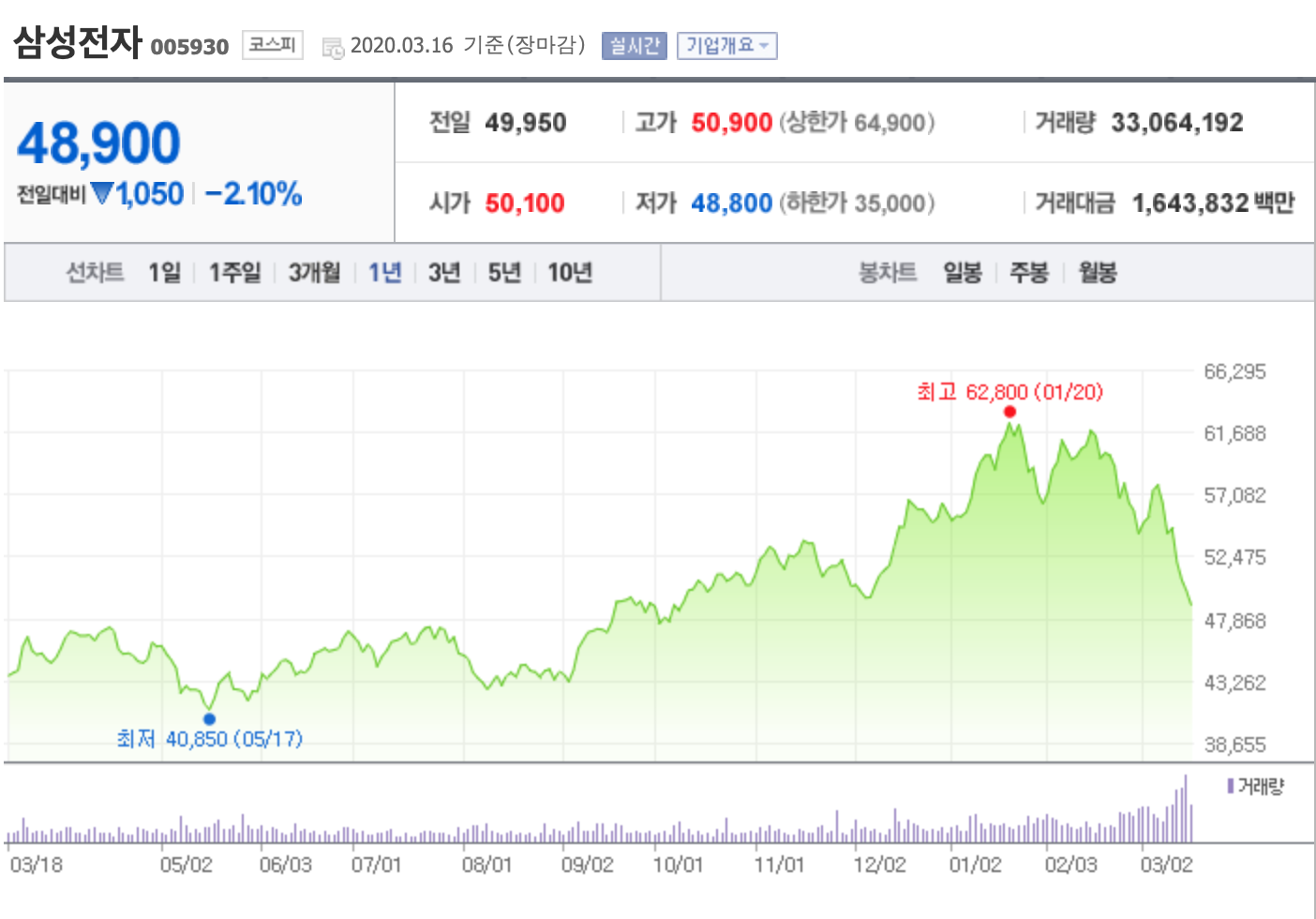Click trading value 1,643,832 백만
The width and height of the screenshot is (1316, 919).
[1214, 203]
